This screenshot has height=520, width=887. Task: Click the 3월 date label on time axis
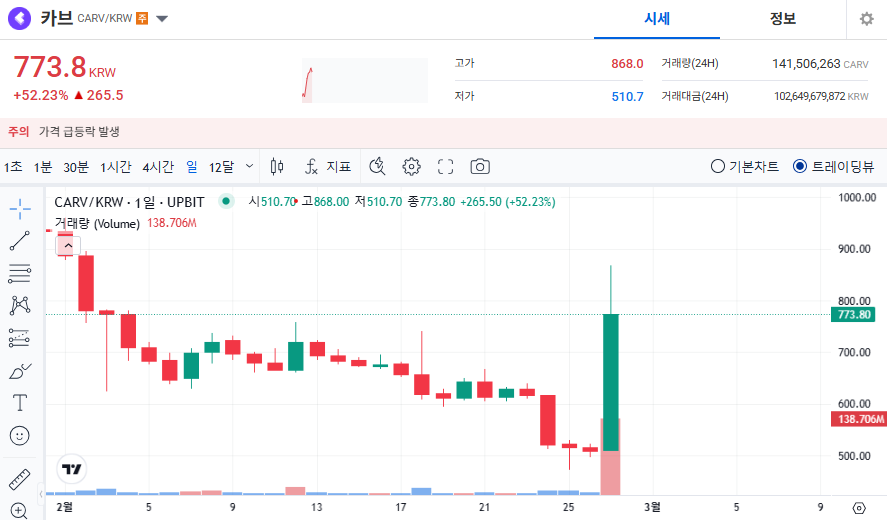point(652,507)
